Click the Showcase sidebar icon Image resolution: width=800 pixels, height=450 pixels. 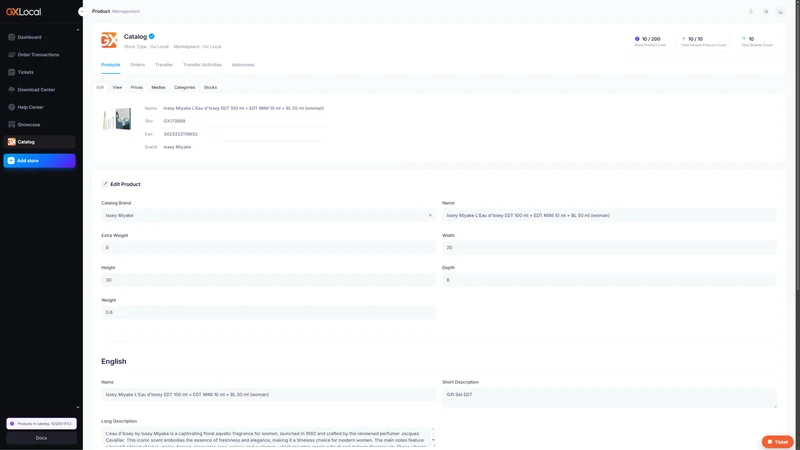click(11, 124)
